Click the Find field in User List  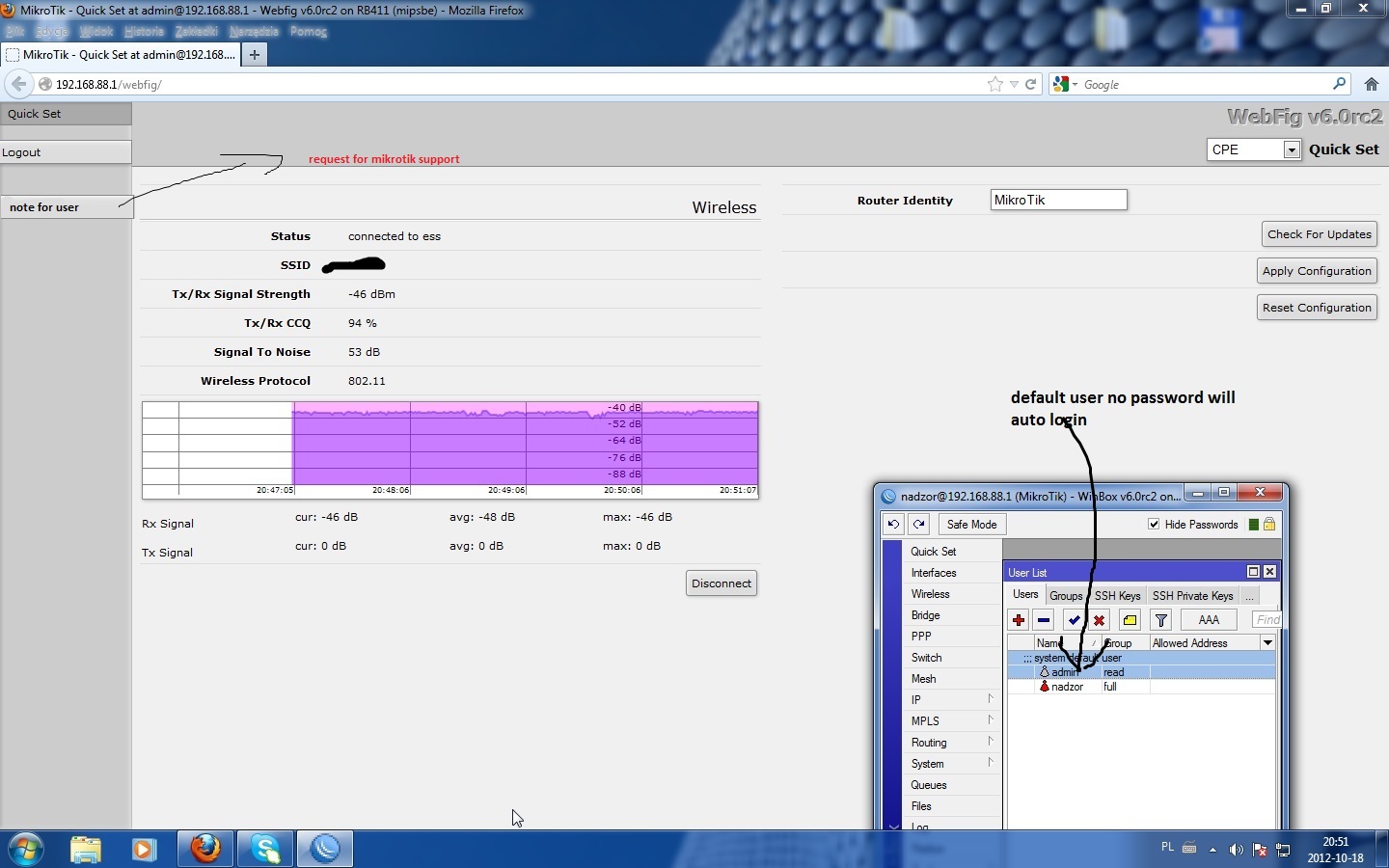[1266, 620]
